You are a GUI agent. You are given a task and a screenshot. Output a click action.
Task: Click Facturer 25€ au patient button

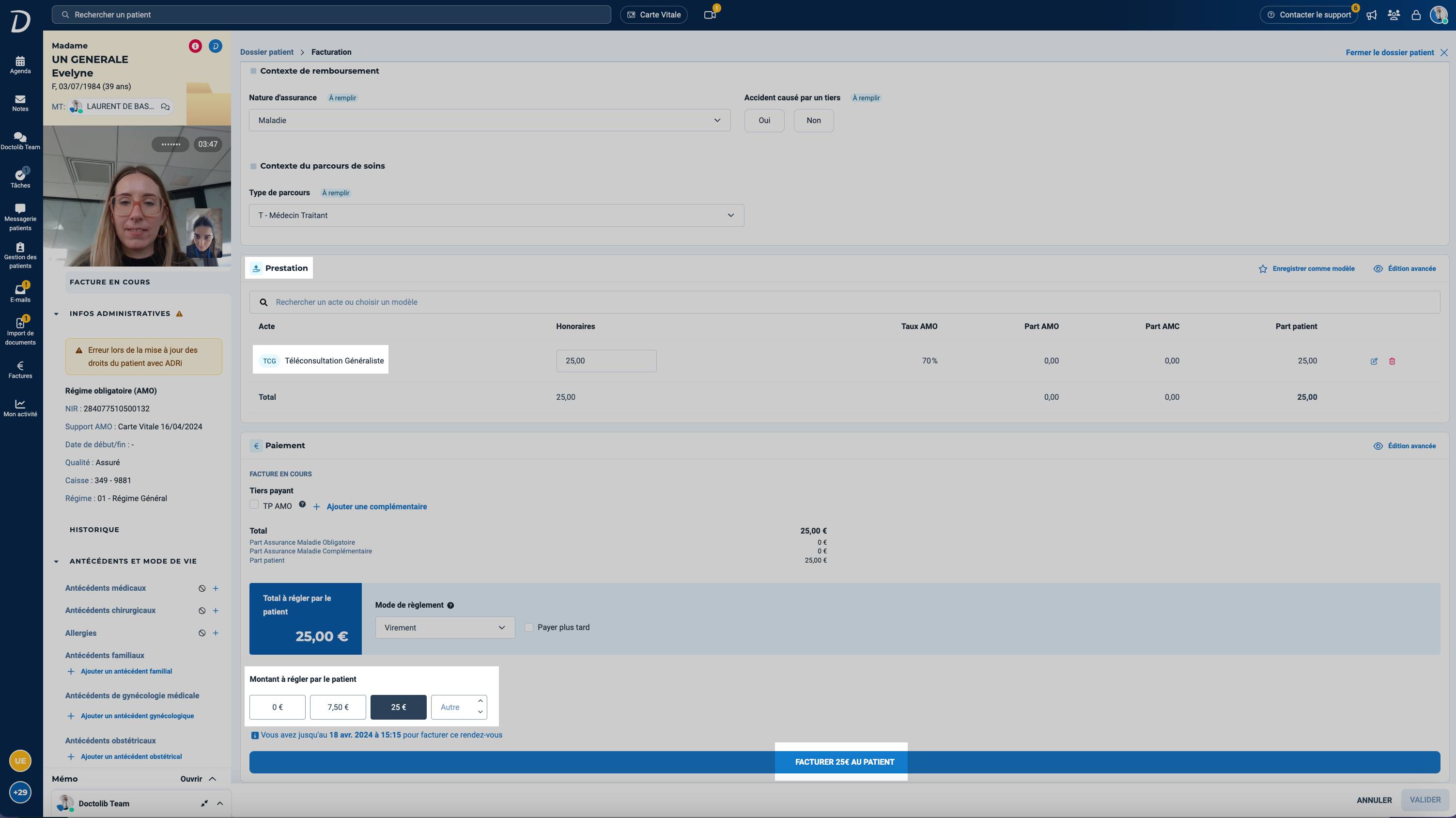pos(844,762)
